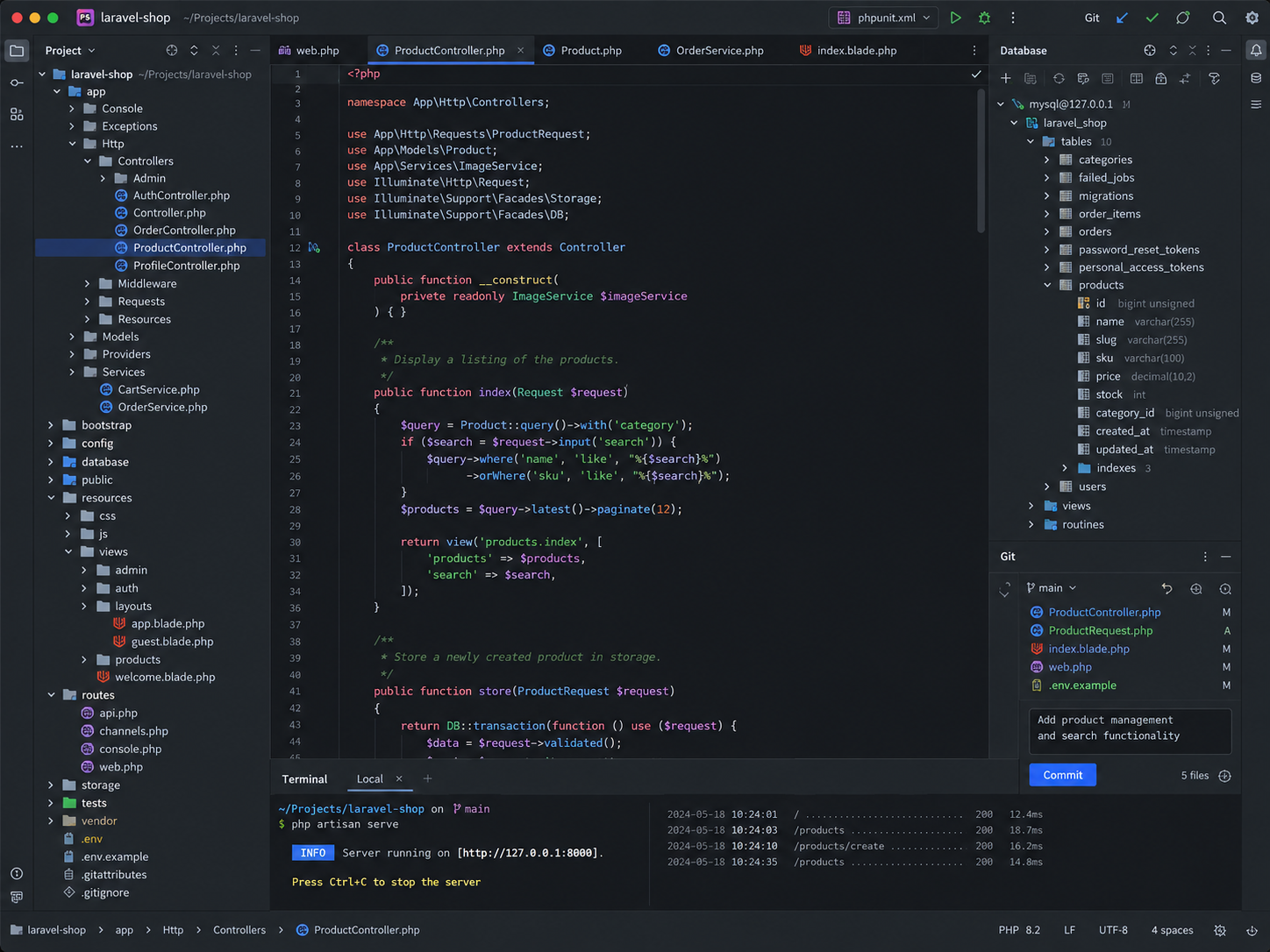Screen dimensions: 1270x952
Task: Click the Project folder icon on left stripe
Action: pos(17,51)
